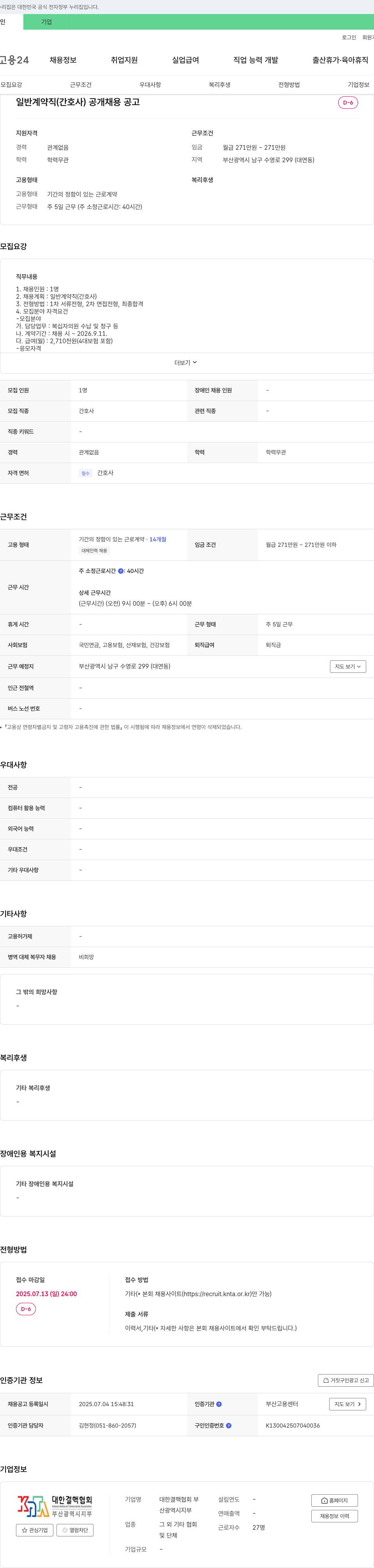Click the 로그인 link
Screen dimensions: 374x1568
pyautogui.click(x=348, y=38)
